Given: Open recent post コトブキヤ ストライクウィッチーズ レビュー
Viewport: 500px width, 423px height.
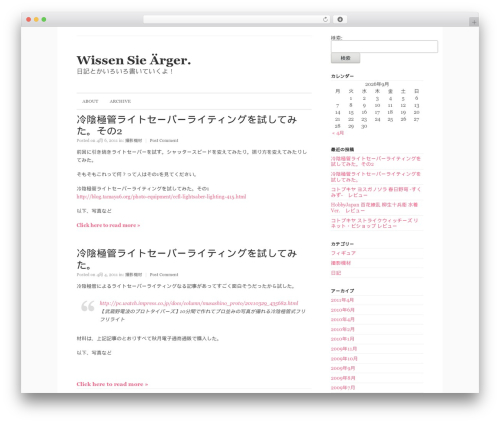Looking at the screenshot, I should coord(374,223).
